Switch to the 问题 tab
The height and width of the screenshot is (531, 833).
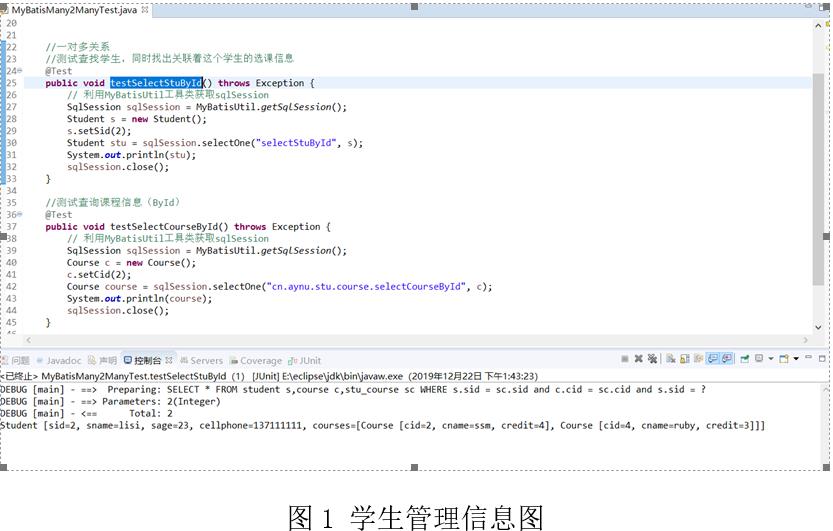tap(15, 361)
